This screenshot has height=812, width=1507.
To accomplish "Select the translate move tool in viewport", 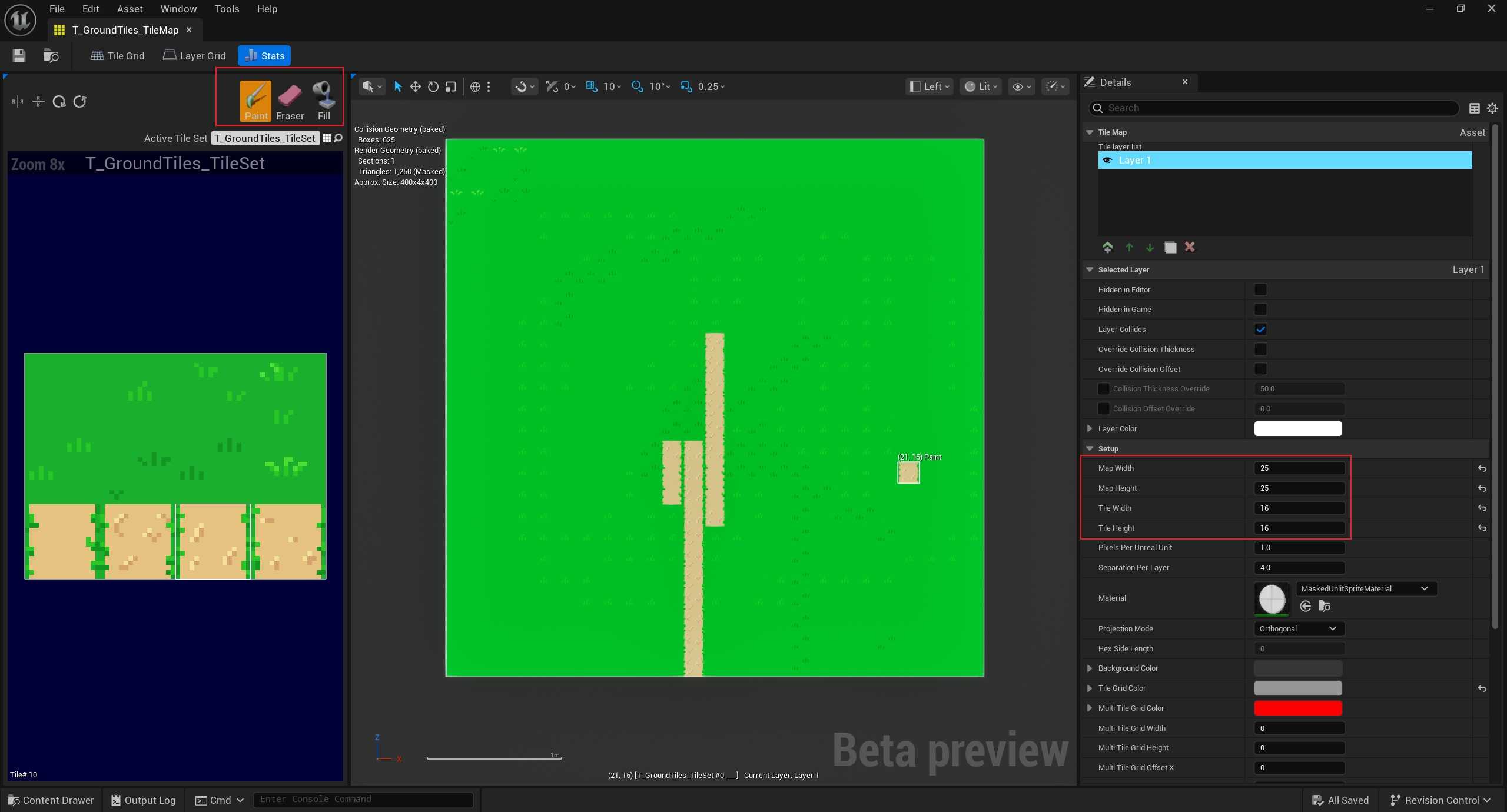I will coord(416,86).
